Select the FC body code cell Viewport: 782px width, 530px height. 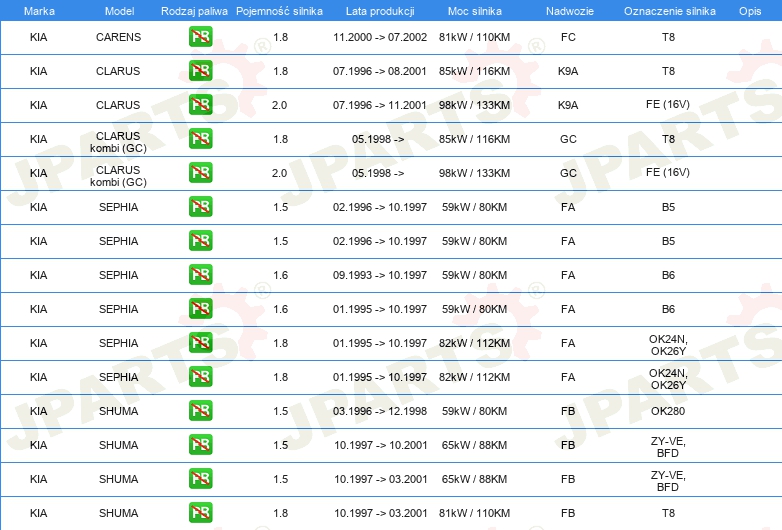pyautogui.click(x=568, y=37)
